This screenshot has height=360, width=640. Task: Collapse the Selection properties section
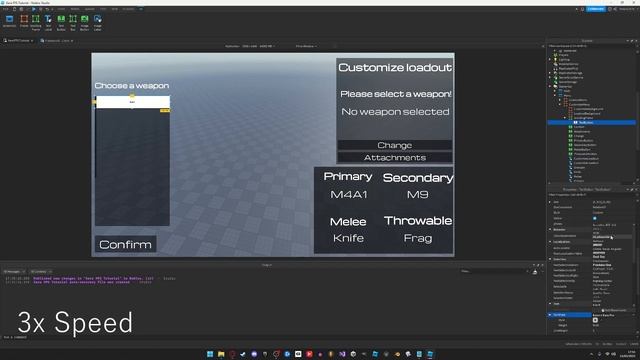click(x=550, y=259)
